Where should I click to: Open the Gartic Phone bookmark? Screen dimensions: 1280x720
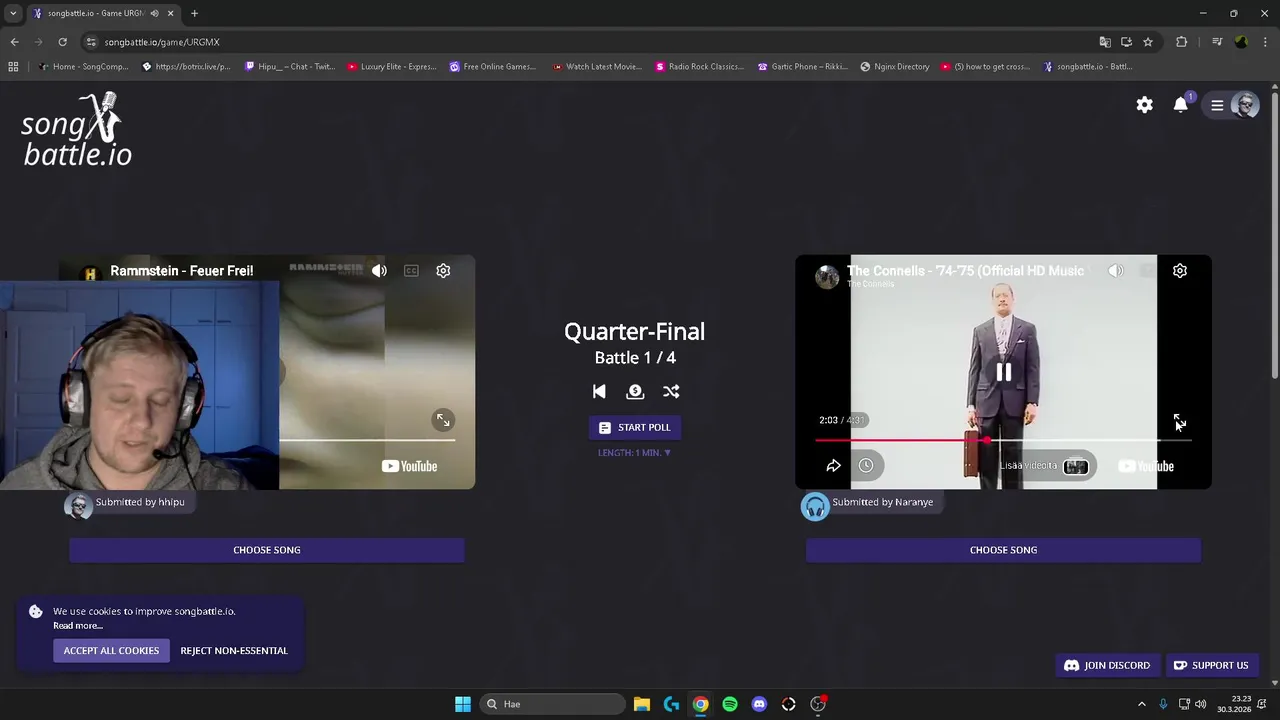coord(803,67)
